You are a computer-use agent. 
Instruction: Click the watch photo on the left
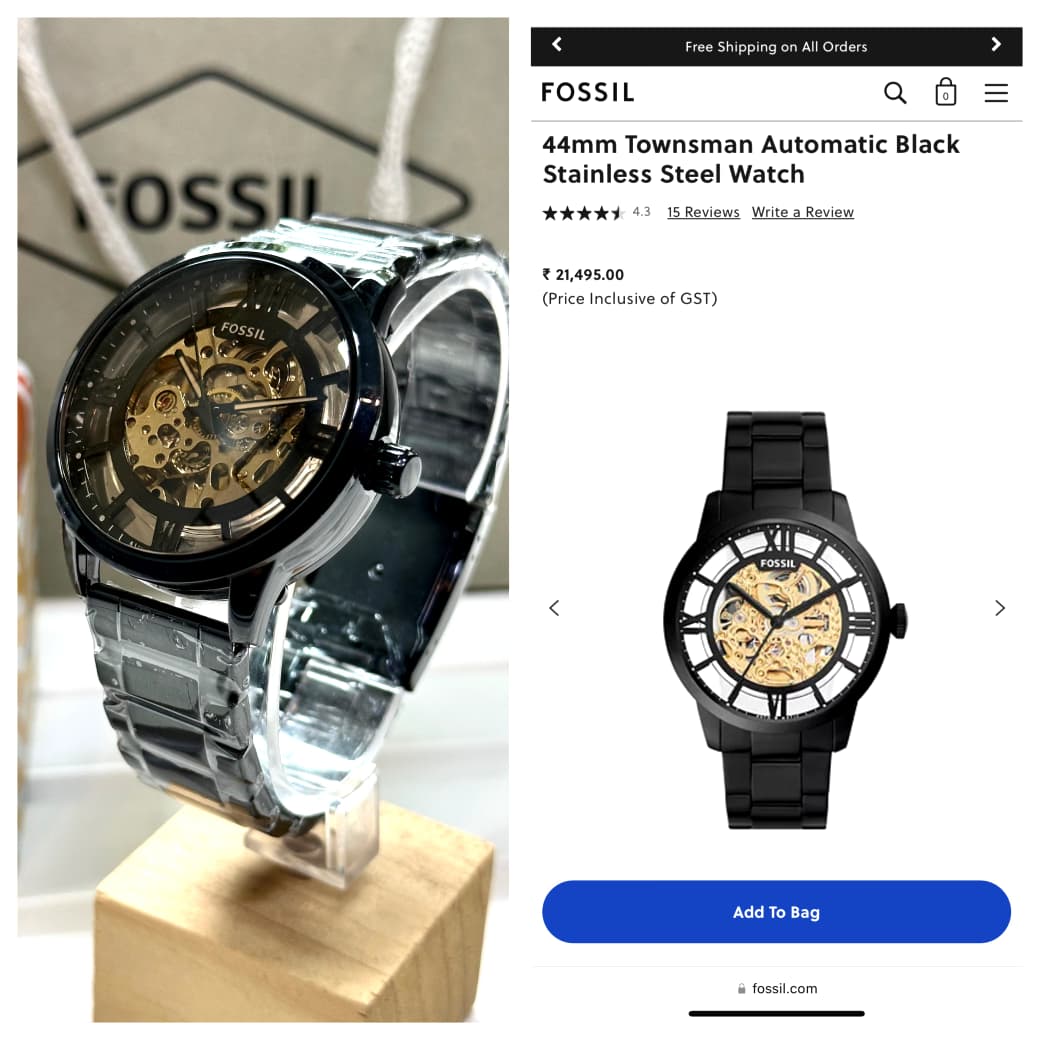pos(263,520)
